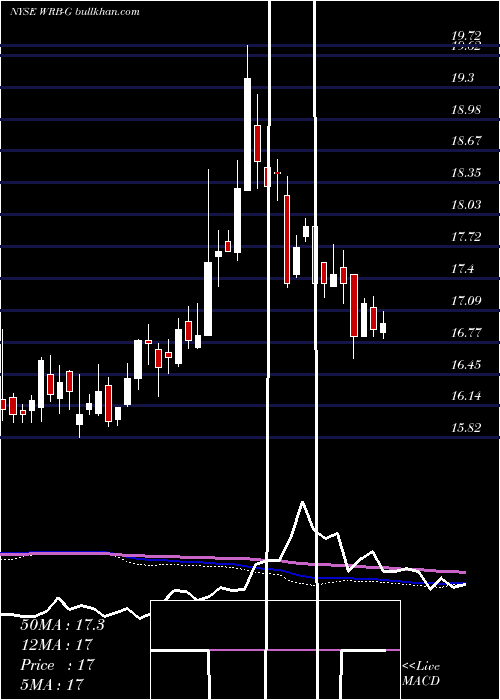Viewport: 500px width, 700px height.
Task: Click the Price : 17 readout
Action: (58, 665)
